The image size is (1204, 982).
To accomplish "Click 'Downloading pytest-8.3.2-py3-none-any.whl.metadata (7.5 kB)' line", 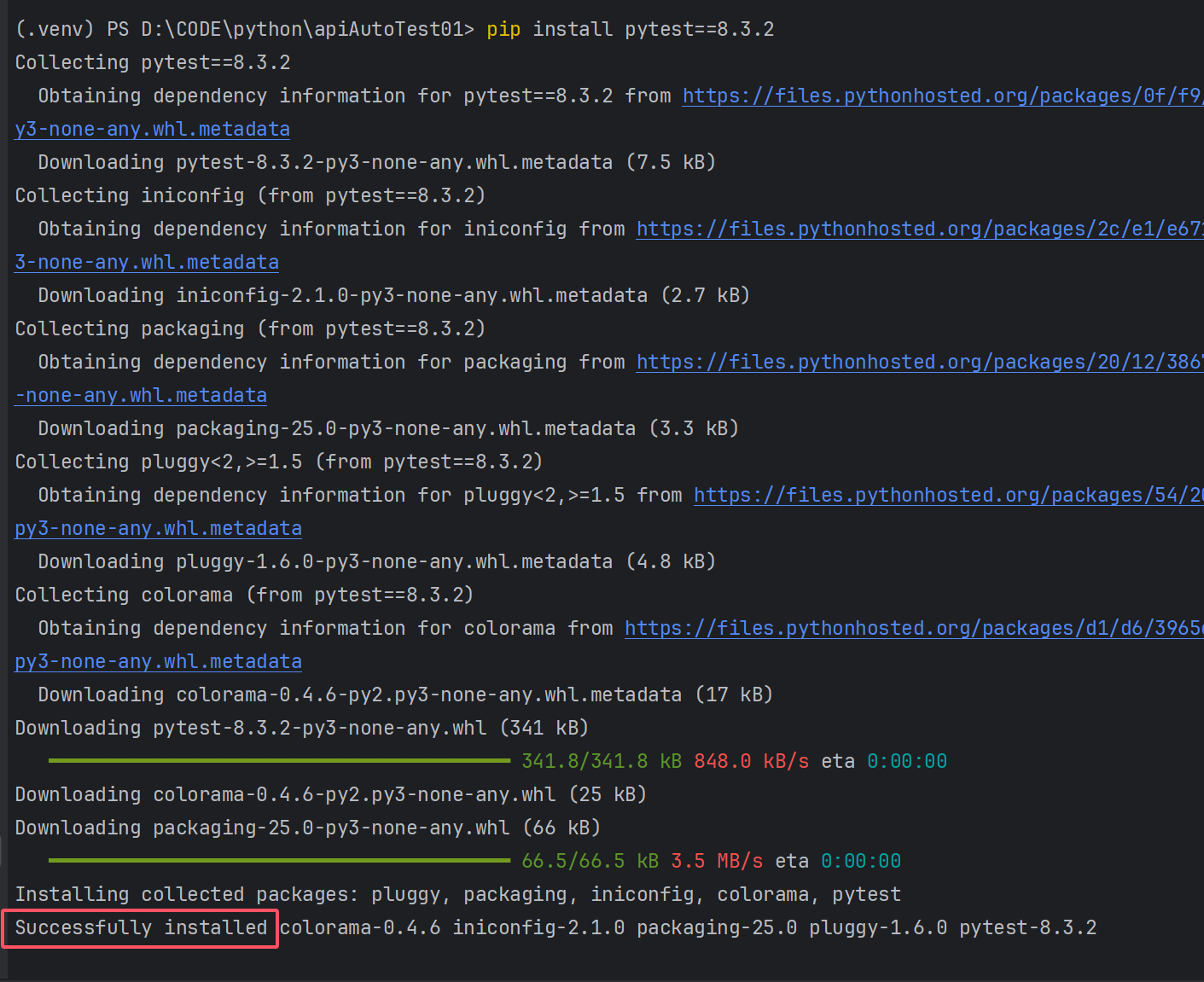I will pos(376,162).
